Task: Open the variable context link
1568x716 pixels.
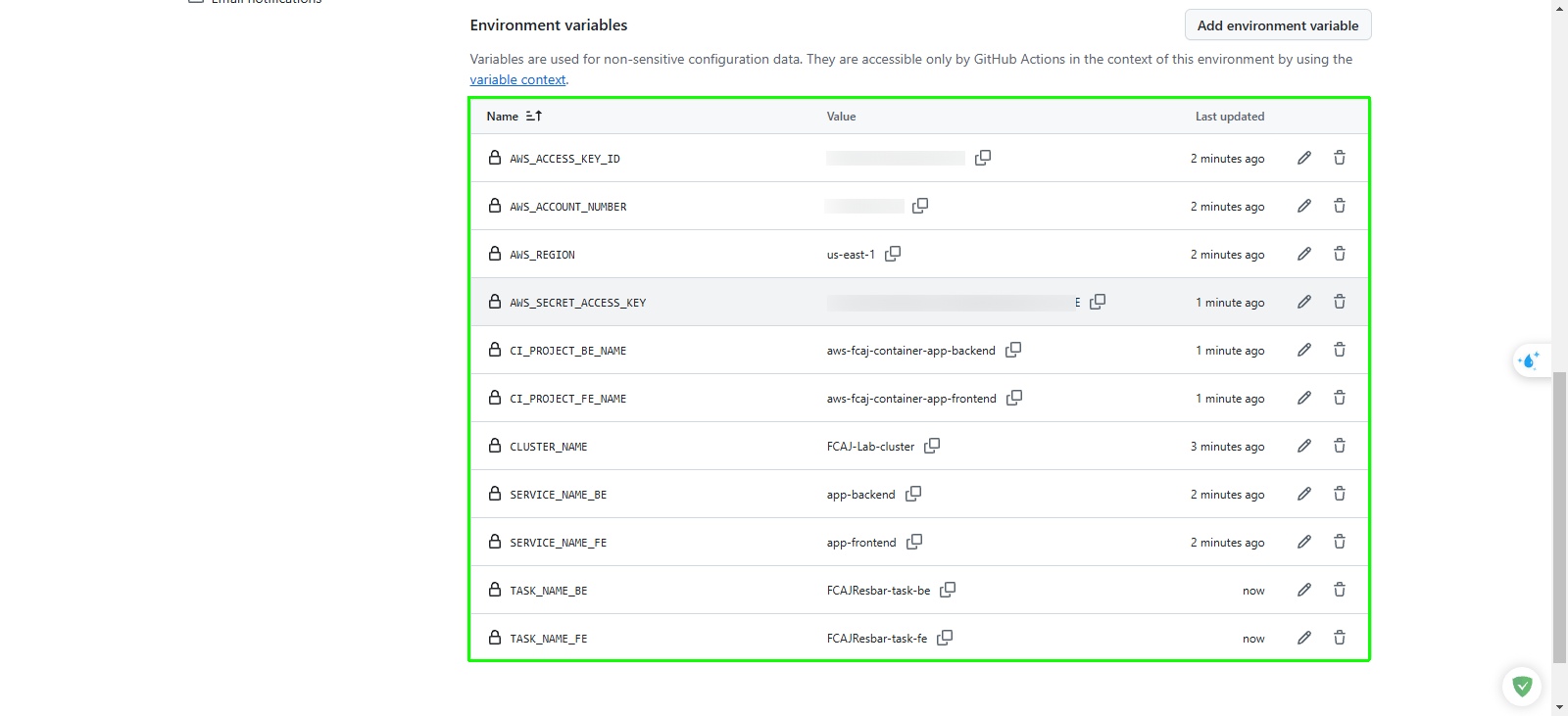Action: (517, 80)
